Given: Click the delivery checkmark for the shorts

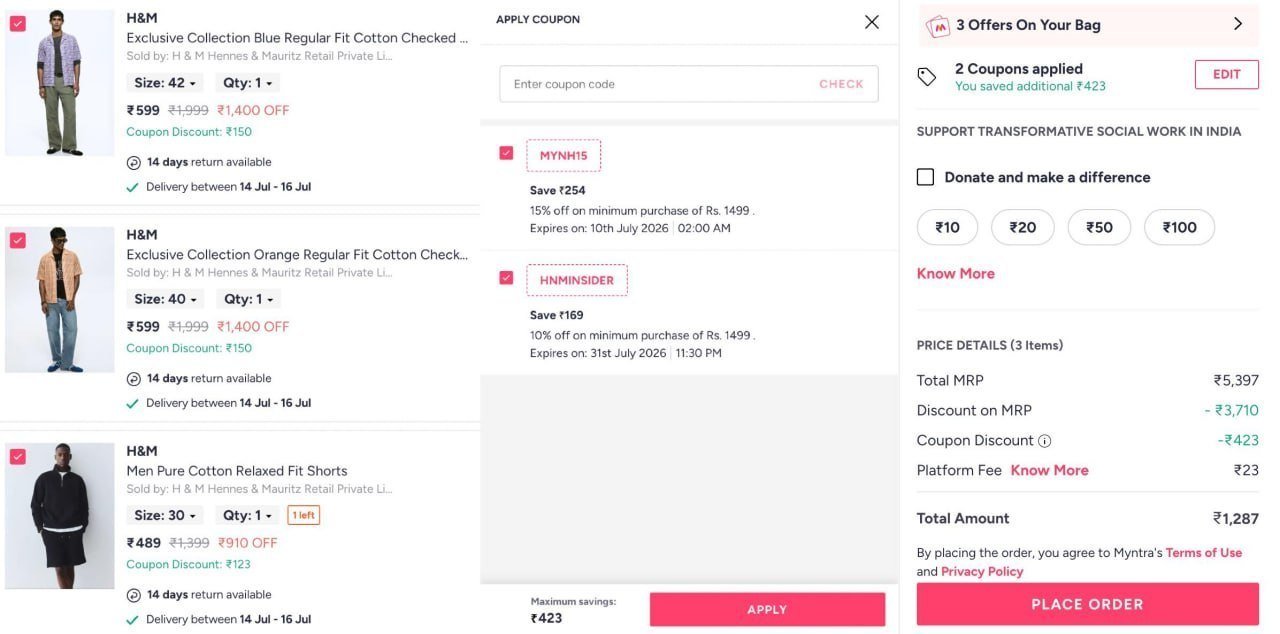Looking at the screenshot, I should pyautogui.click(x=132, y=619).
